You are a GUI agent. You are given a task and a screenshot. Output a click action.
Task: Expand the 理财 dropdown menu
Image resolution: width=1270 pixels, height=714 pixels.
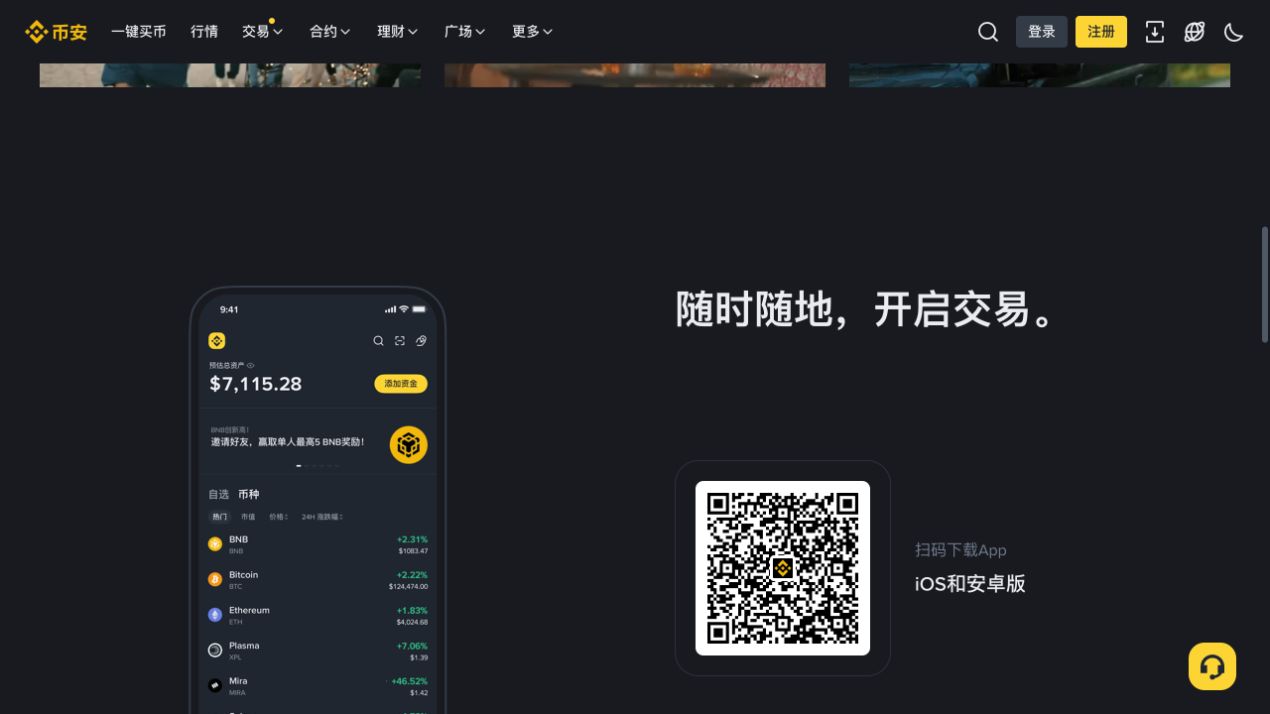[x=397, y=32]
